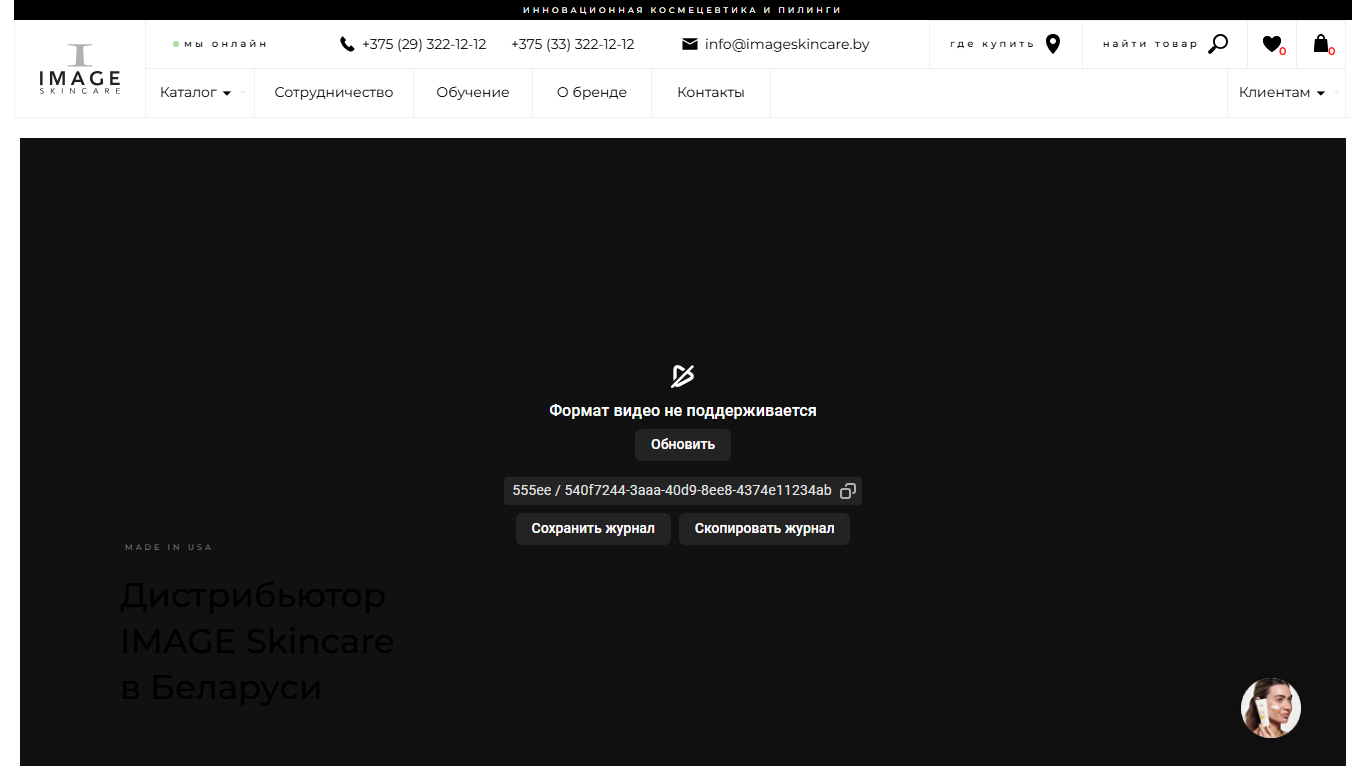This screenshot has height=768, width=1366.
Task: Open the chat widget avatar
Action: (x=1271, y=708)
